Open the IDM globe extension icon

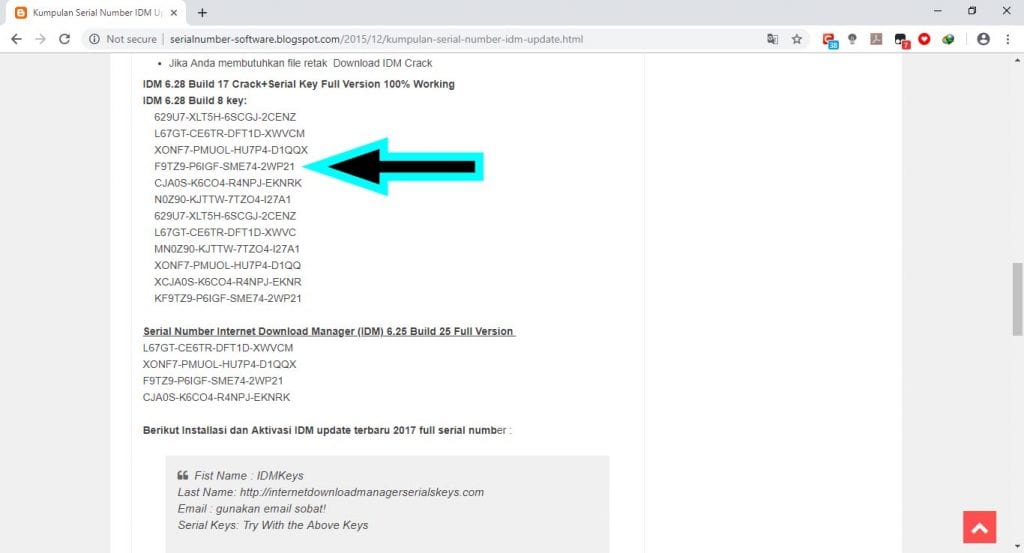[948, 39]
